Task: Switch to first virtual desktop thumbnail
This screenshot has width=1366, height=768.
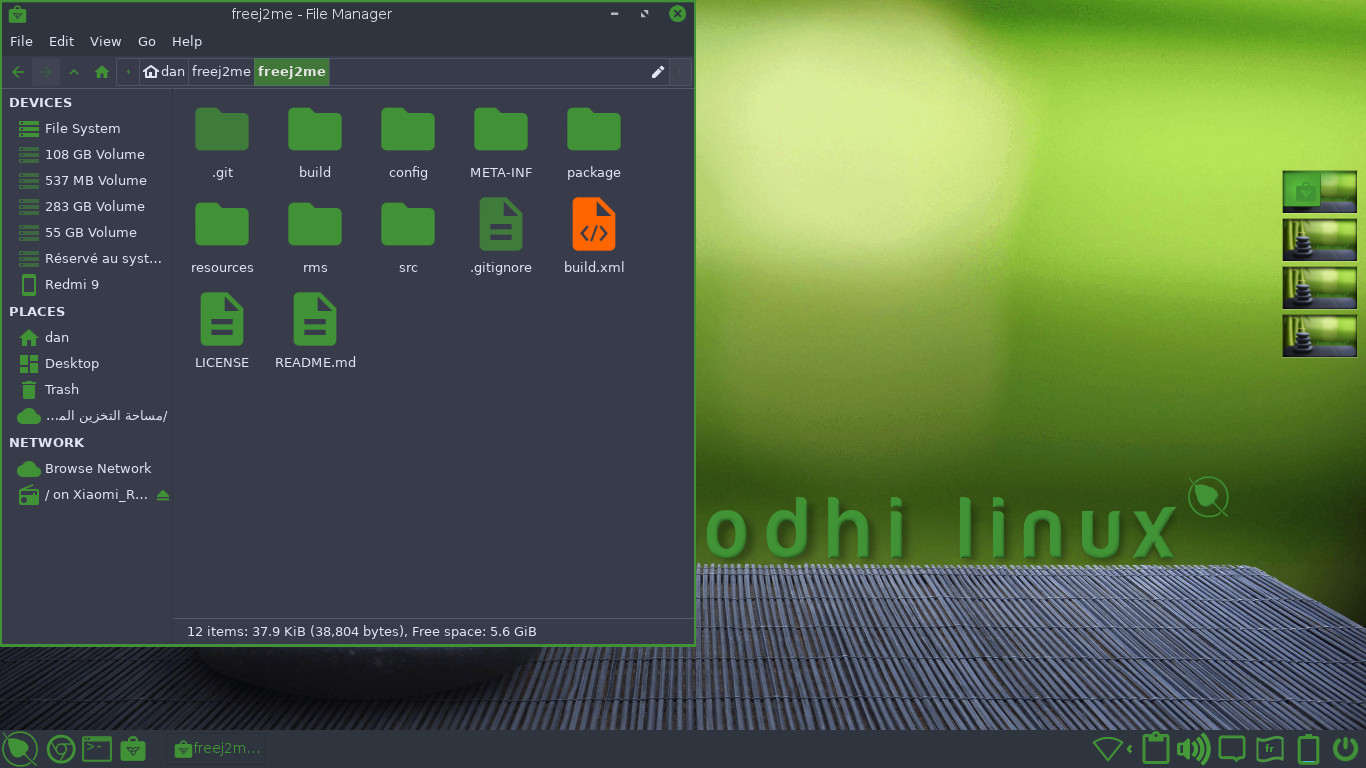Action: (1320, 191)
